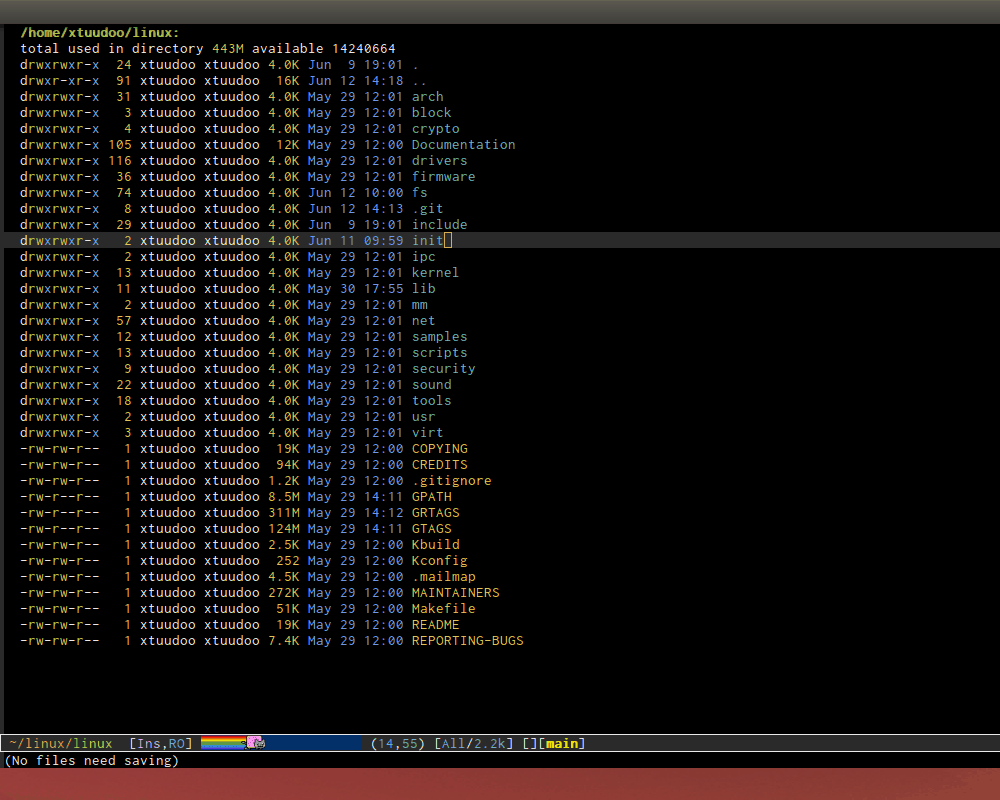The image size is (1000, 800).
Task: Click the [Ins,RO] mode line indicator
Action: (x=161, y=743)
